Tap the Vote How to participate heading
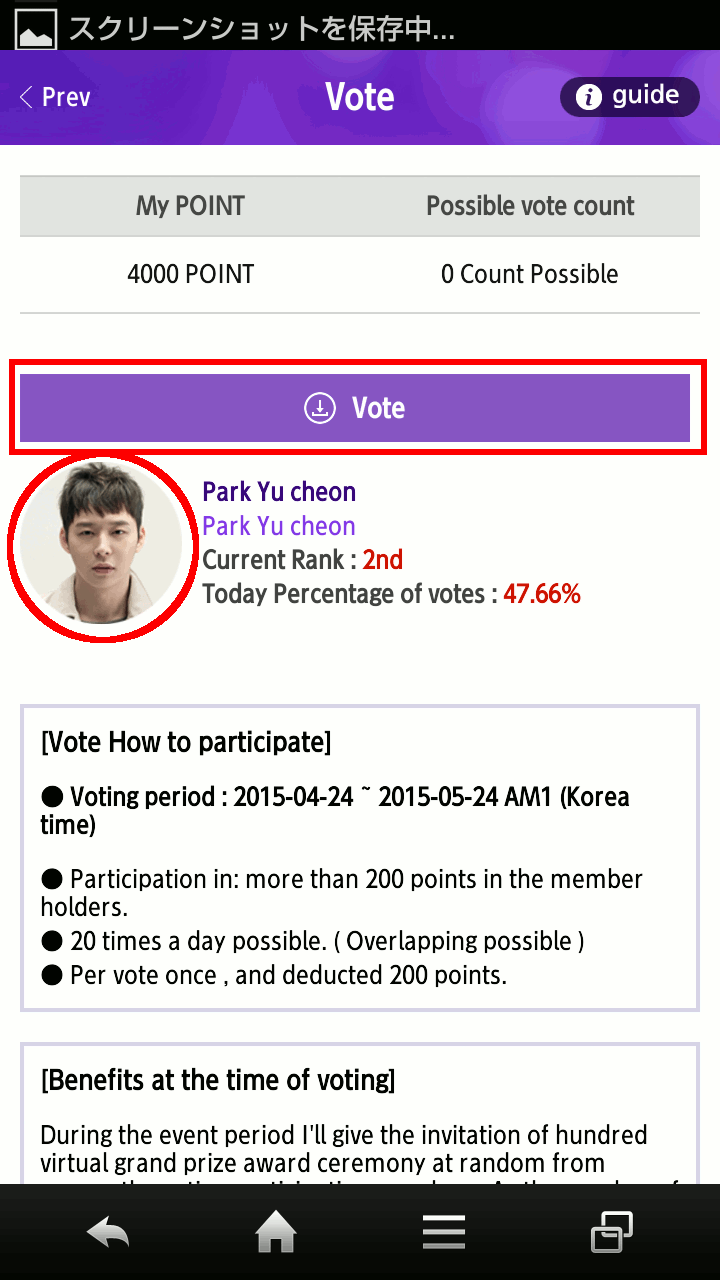This screenshot has width=720, height=1280. click(x=186, y=743)
